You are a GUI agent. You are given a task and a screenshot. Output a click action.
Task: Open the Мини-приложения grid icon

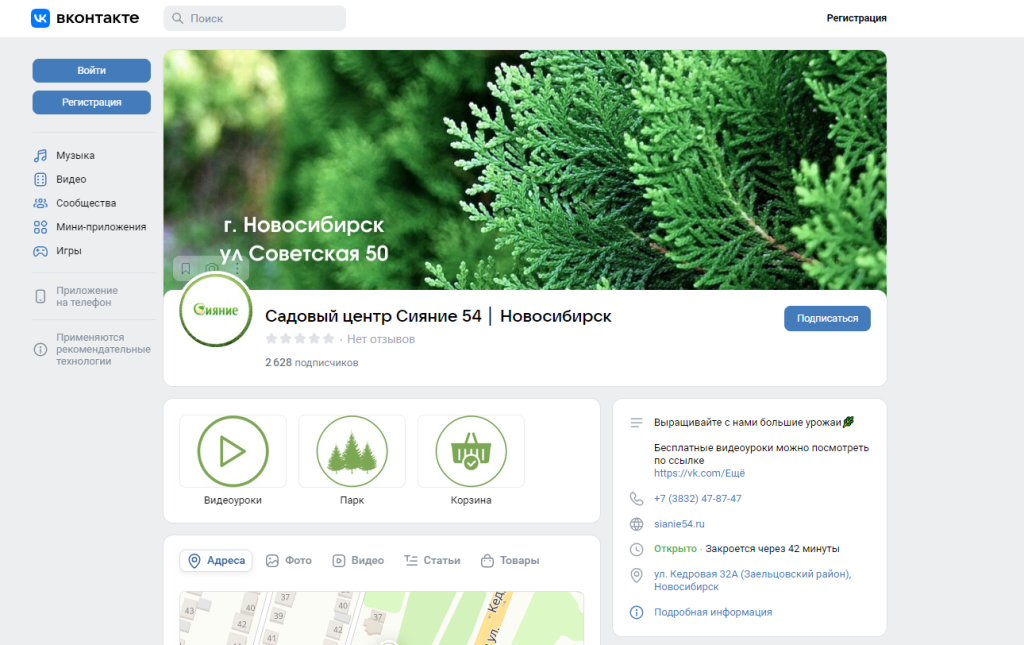click(x=40, y=227)
